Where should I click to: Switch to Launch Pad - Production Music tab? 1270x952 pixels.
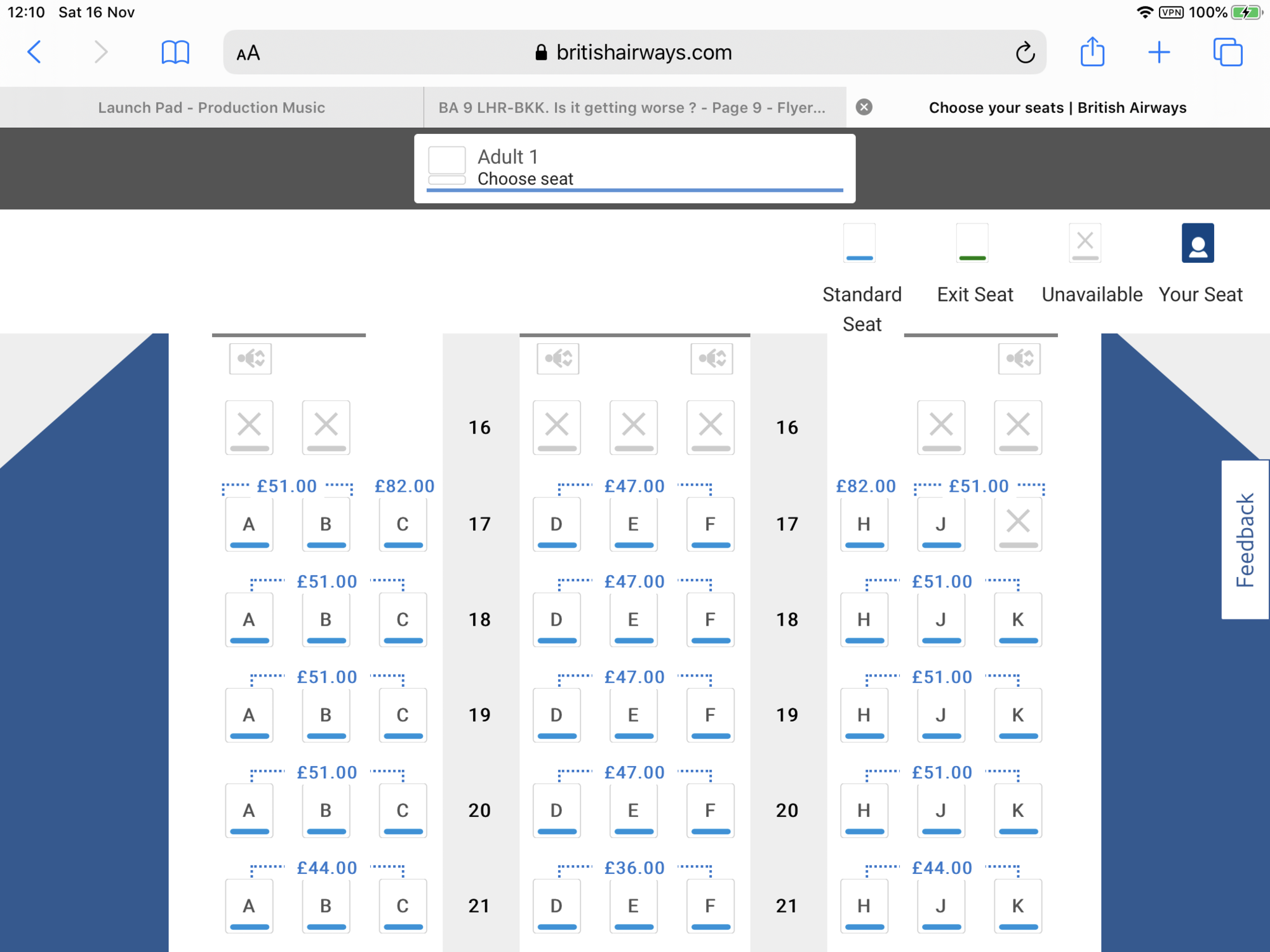(211, 107)
